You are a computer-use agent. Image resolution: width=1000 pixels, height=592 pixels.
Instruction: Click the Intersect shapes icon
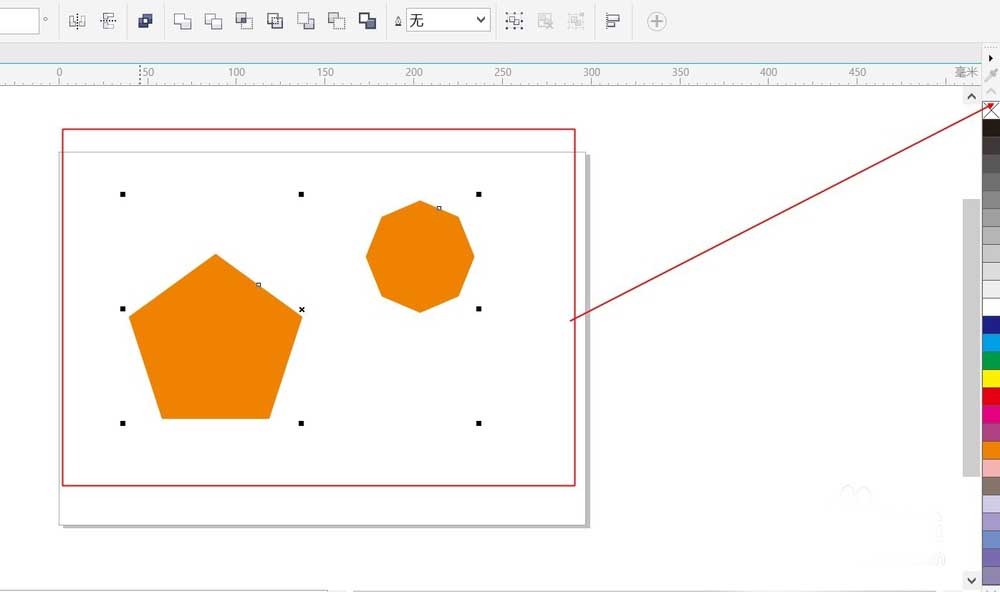point(244,21)
